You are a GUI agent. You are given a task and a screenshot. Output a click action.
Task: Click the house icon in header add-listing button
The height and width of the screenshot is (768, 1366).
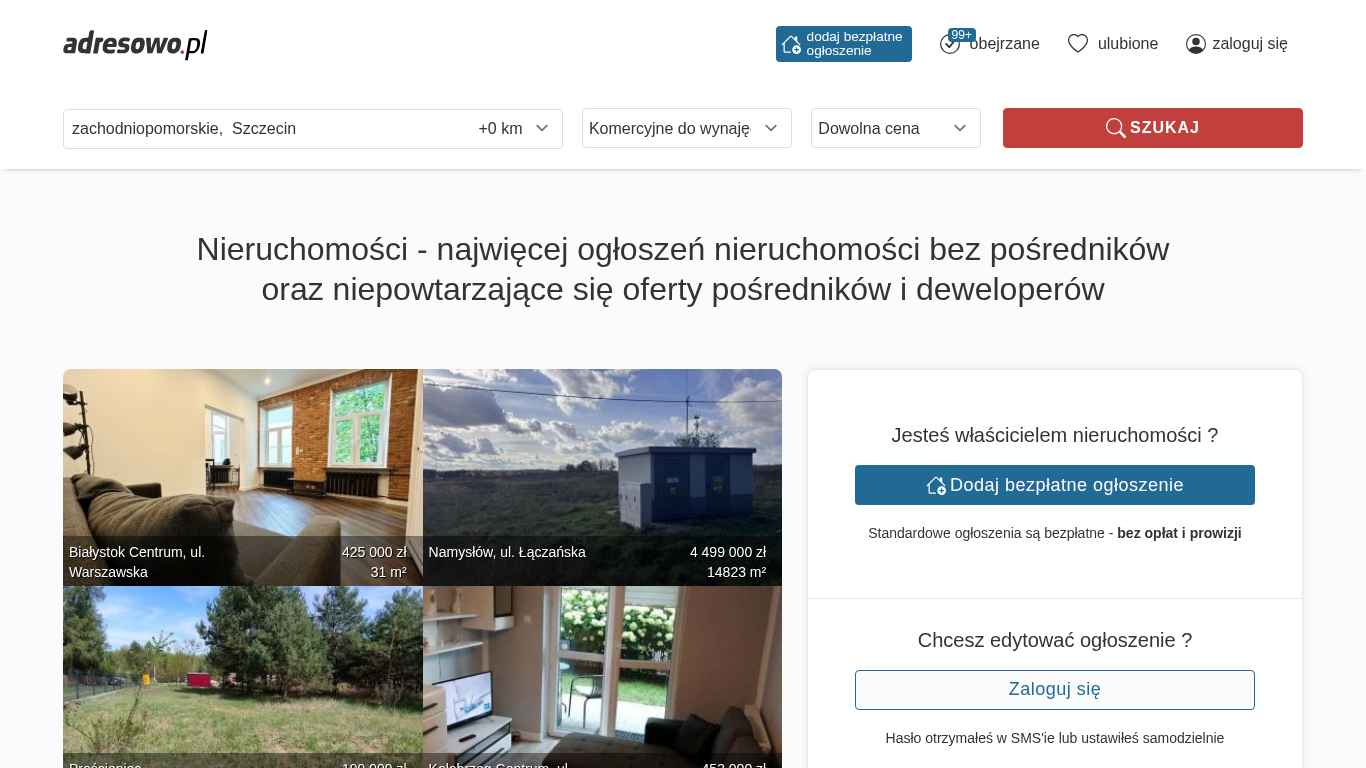coord(791,44)
